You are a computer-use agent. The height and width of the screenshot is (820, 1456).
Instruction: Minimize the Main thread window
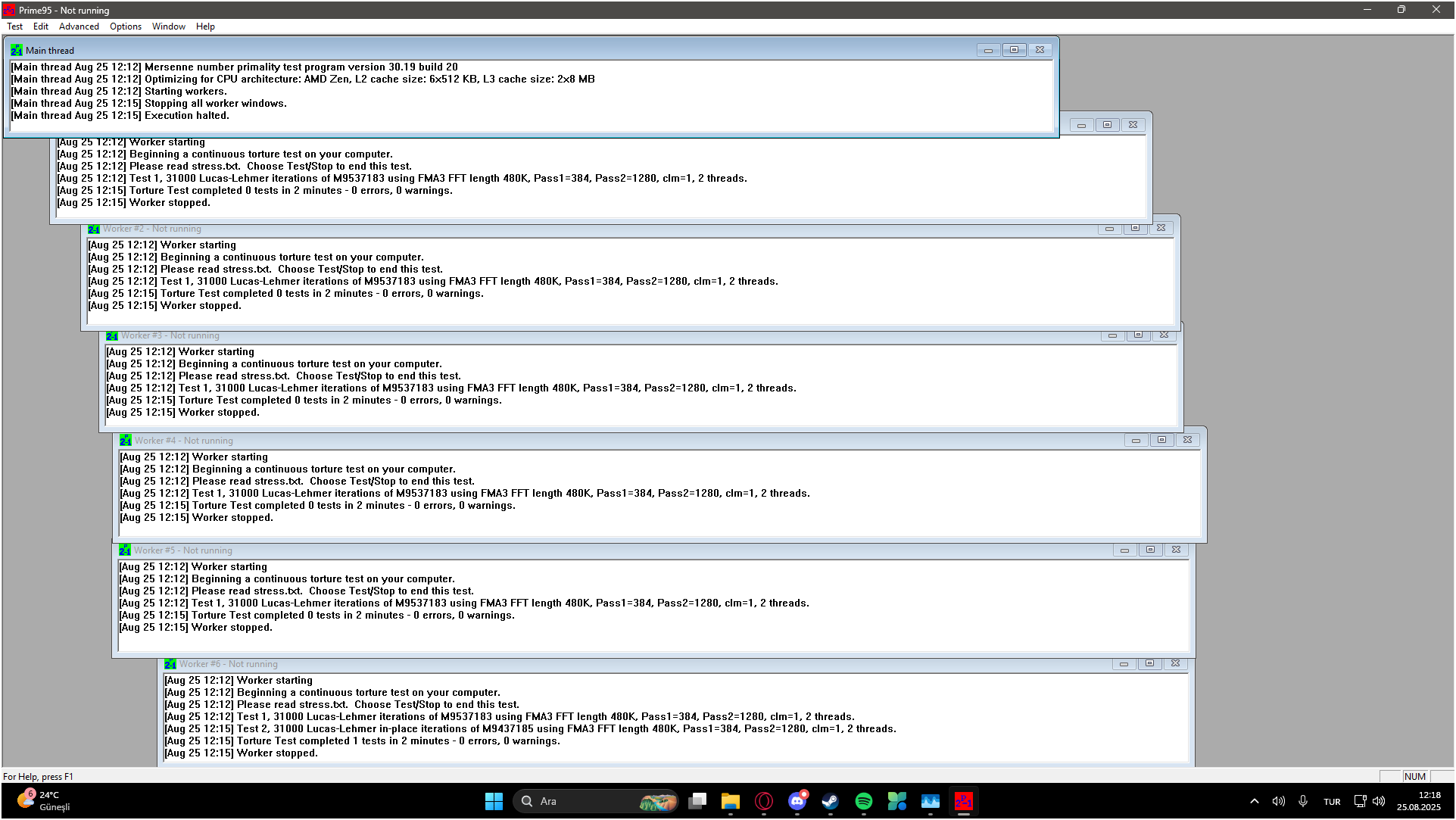[x=988, y=50]
